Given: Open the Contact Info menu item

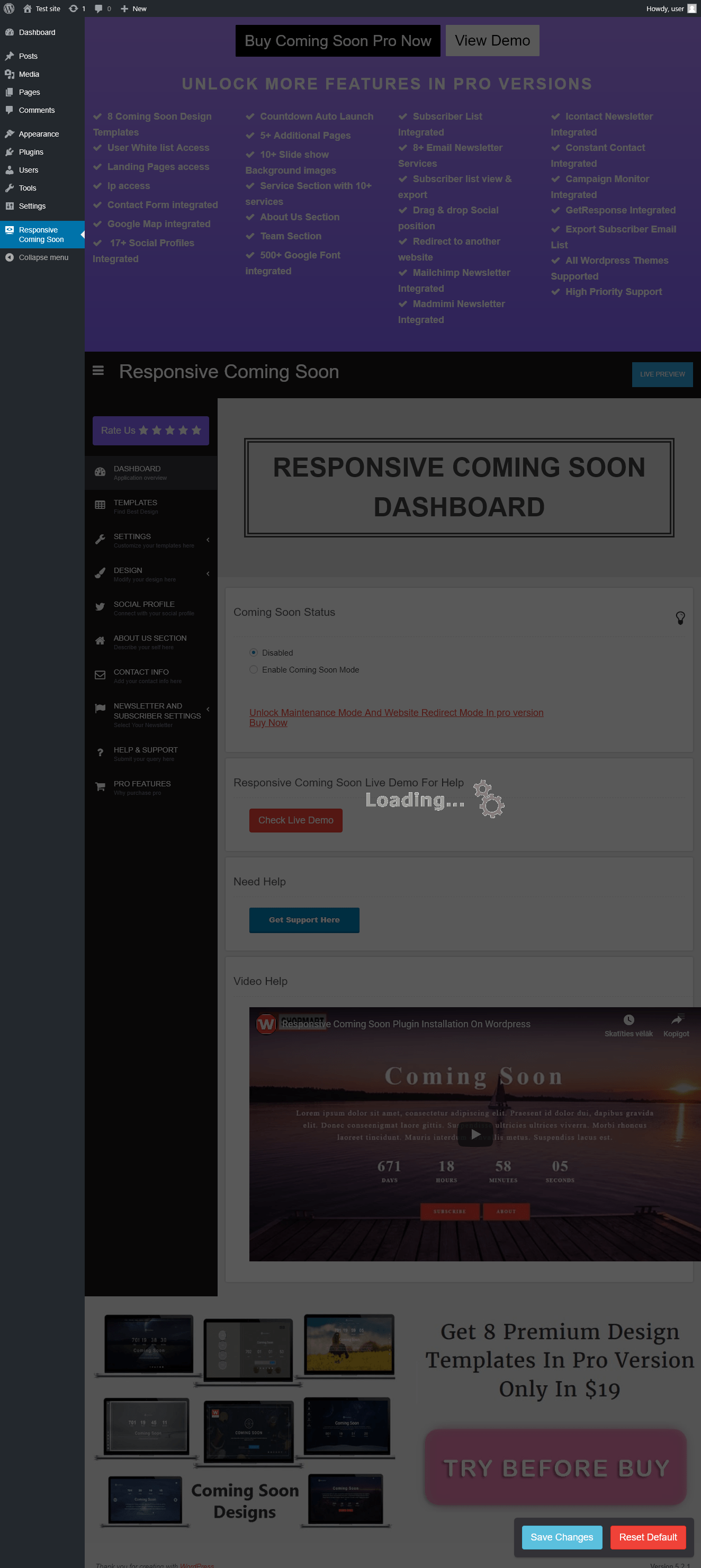Looking at the screenshot, I should tap(151, 676).
